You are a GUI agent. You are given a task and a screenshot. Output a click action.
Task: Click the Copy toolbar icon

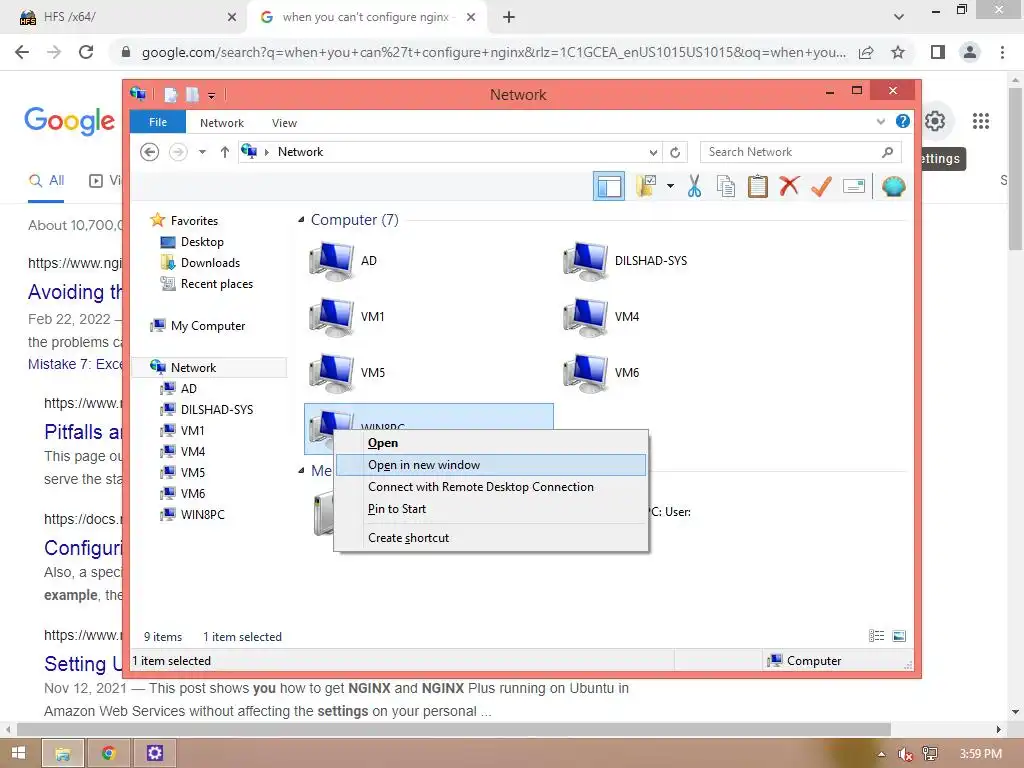coord(726,187)
